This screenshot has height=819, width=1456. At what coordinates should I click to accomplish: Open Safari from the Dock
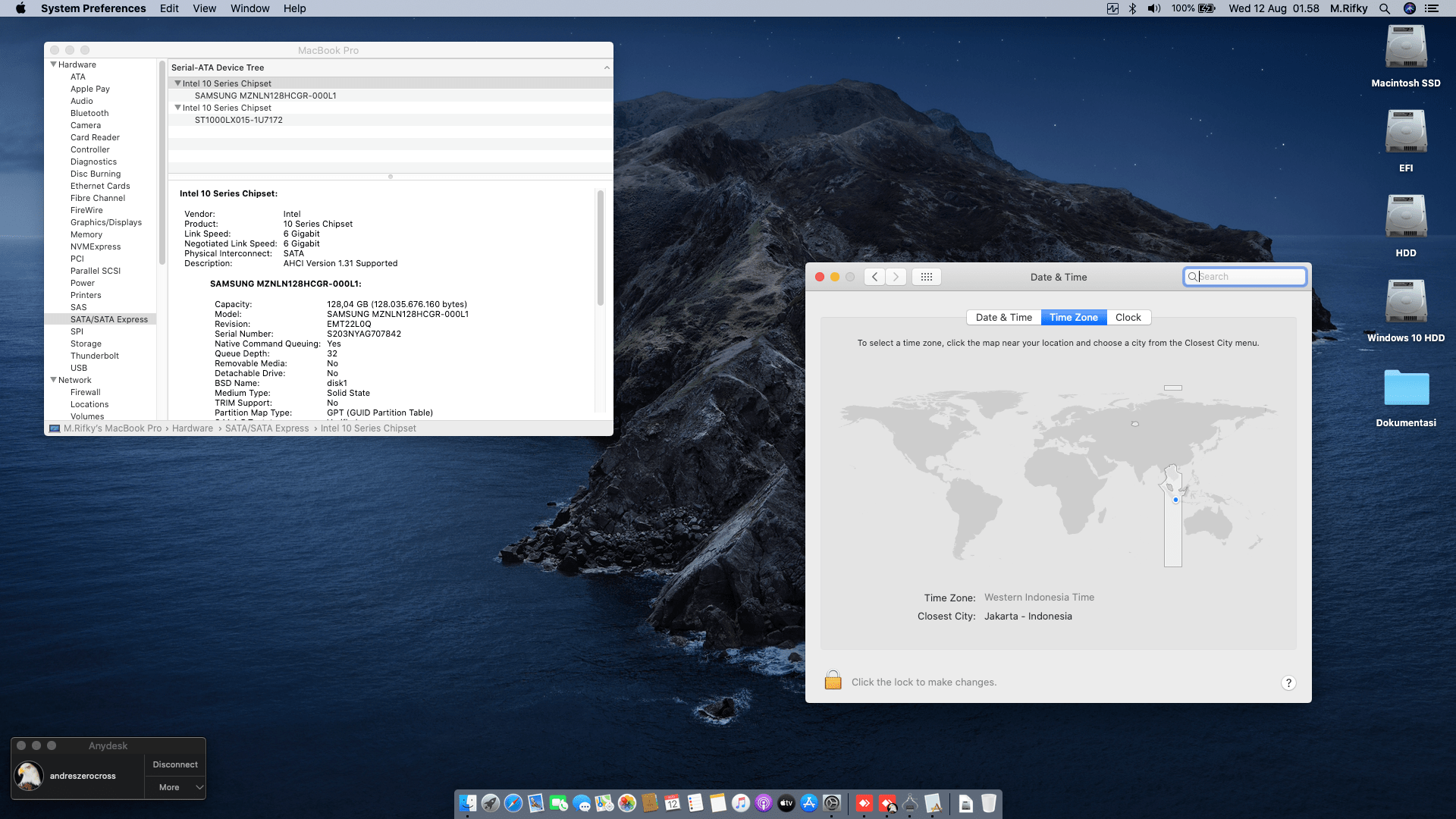coord(513,803)
